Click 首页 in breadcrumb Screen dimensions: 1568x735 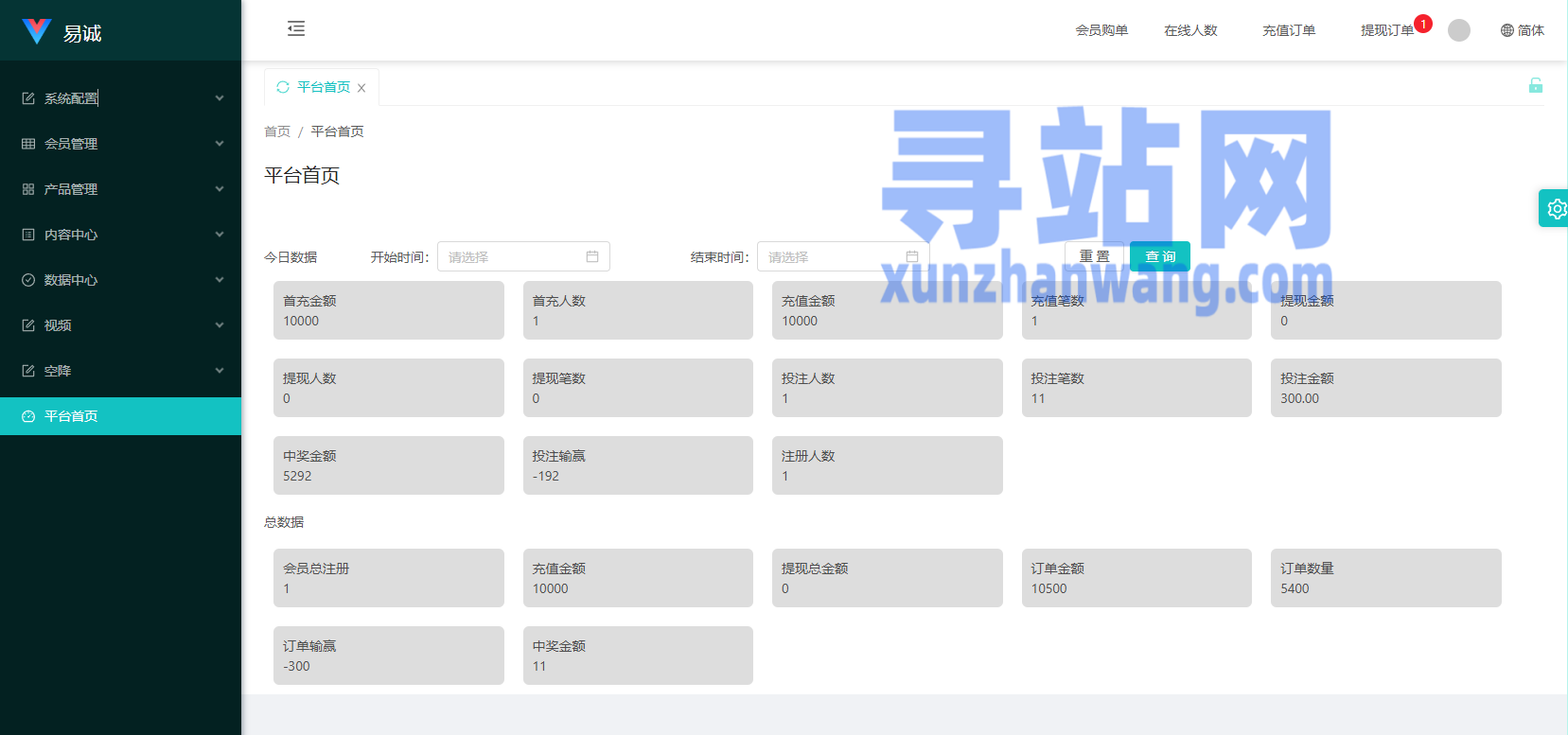tap(277, 131)
